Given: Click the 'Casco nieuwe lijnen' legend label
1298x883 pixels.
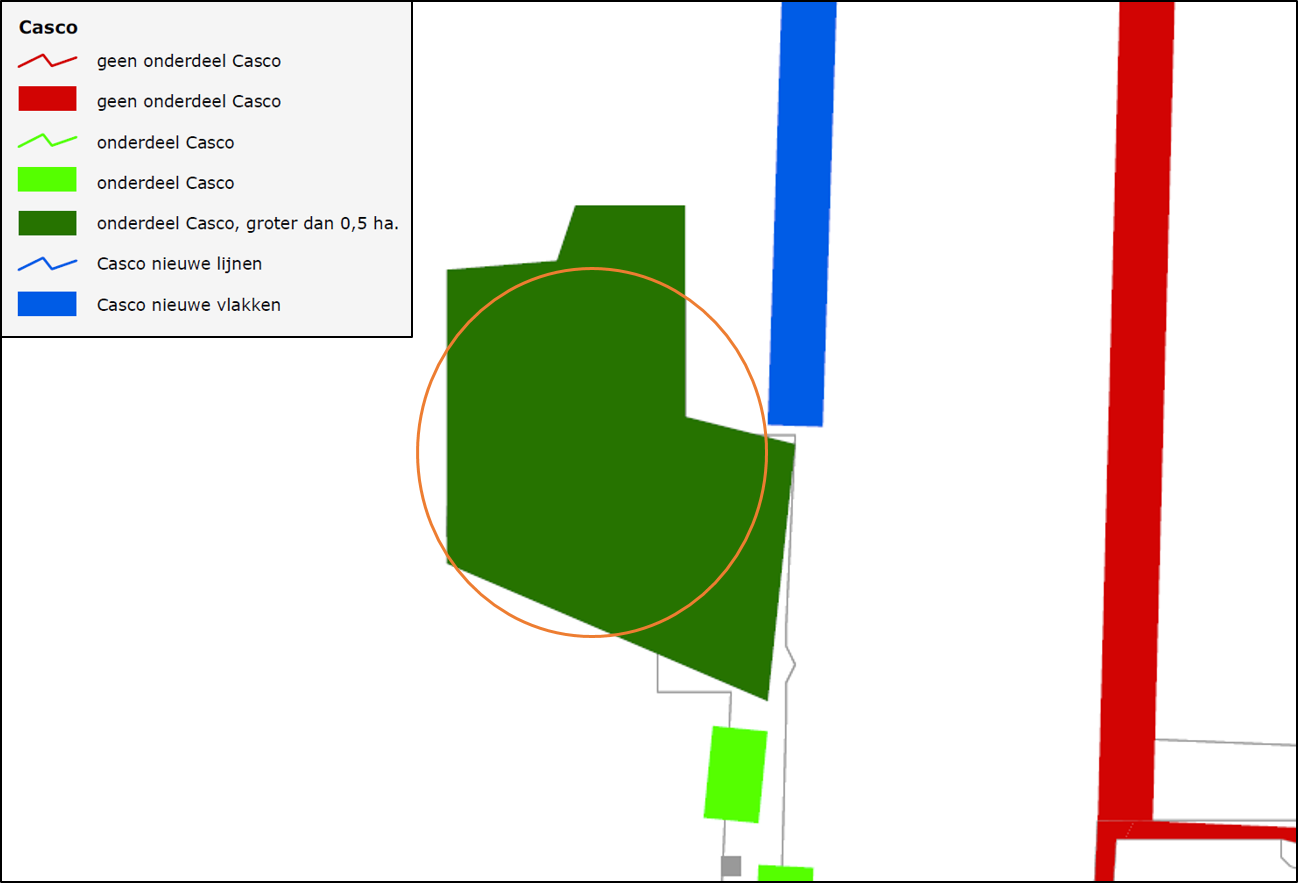Looking at the screenshot, I should pos(180,264).
